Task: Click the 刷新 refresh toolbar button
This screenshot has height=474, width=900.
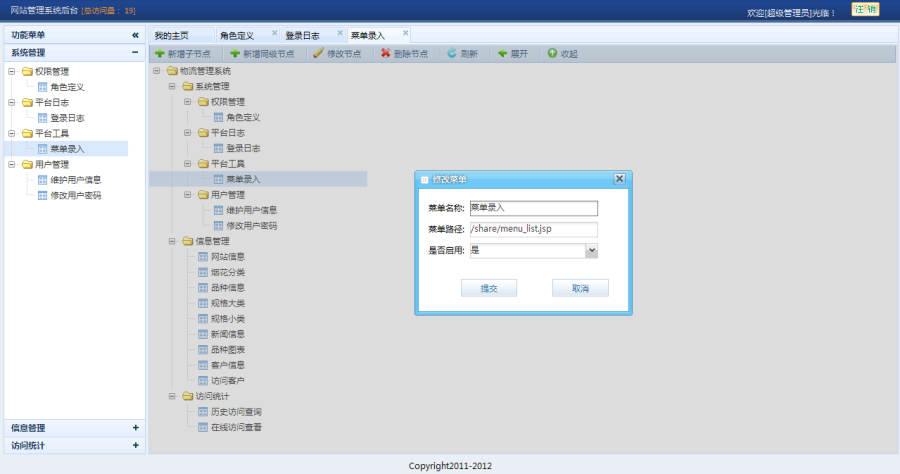Action: tap(463, 53)
